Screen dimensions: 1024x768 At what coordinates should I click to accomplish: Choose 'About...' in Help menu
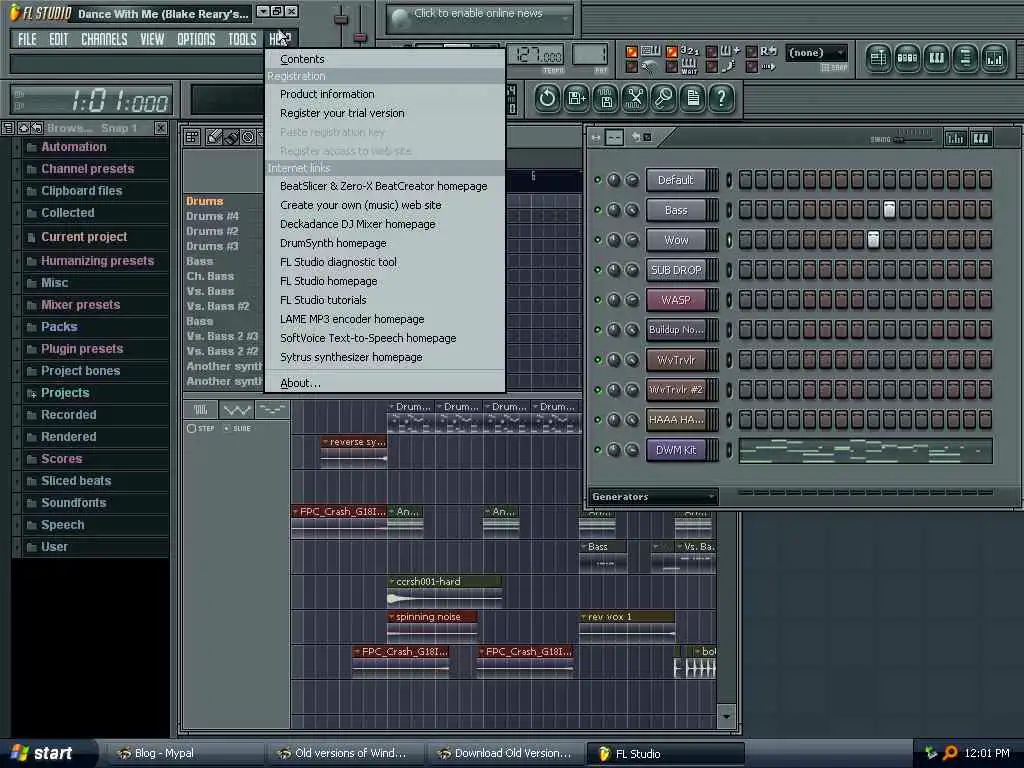385,383
